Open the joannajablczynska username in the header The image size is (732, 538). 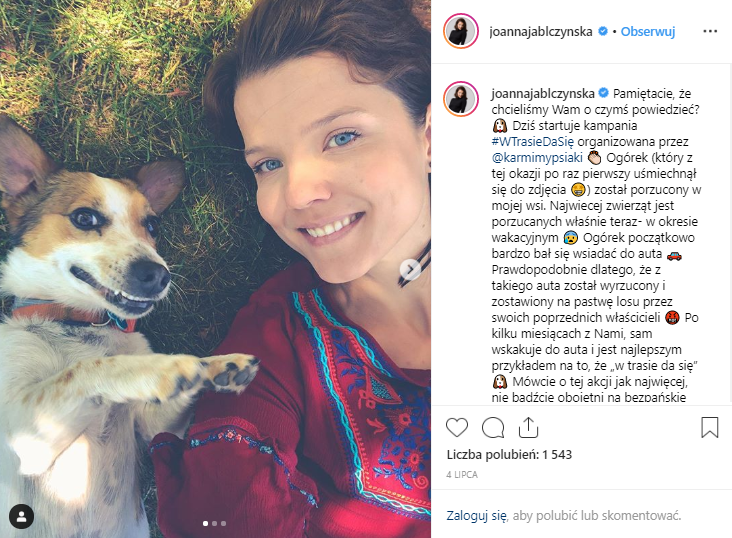541,31
